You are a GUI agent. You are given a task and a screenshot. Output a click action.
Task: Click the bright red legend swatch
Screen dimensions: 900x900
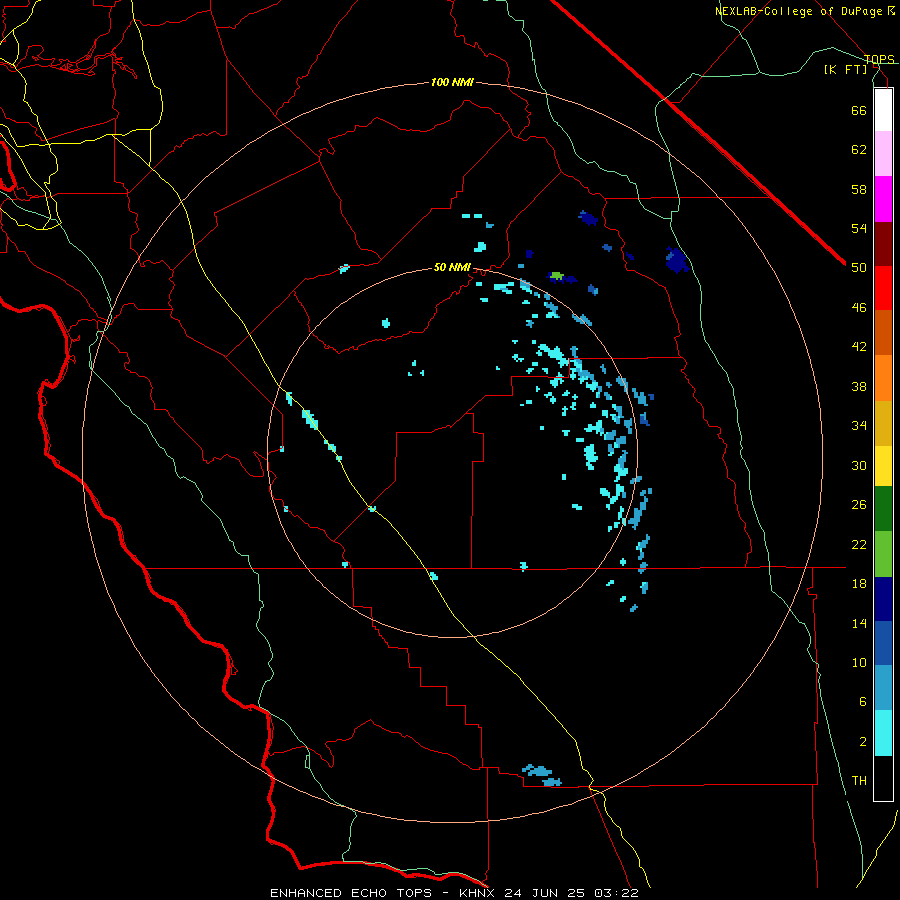pos(883,288)
